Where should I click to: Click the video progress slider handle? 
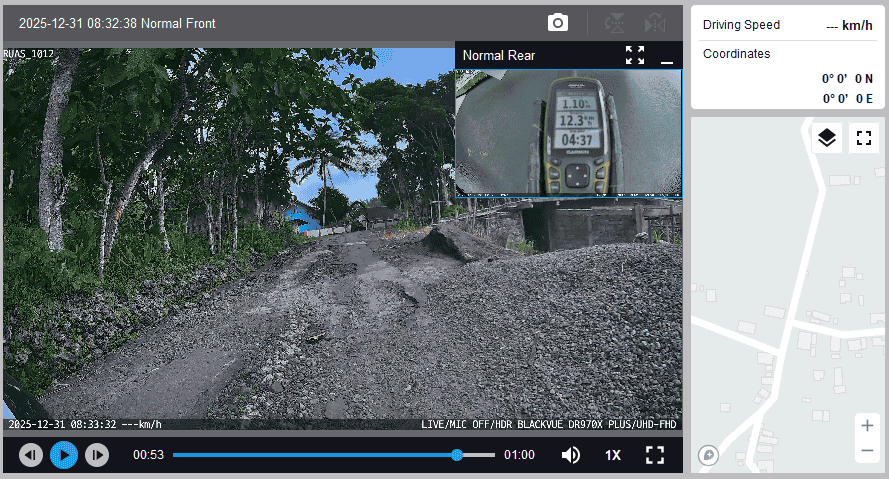tap(457, 455)
